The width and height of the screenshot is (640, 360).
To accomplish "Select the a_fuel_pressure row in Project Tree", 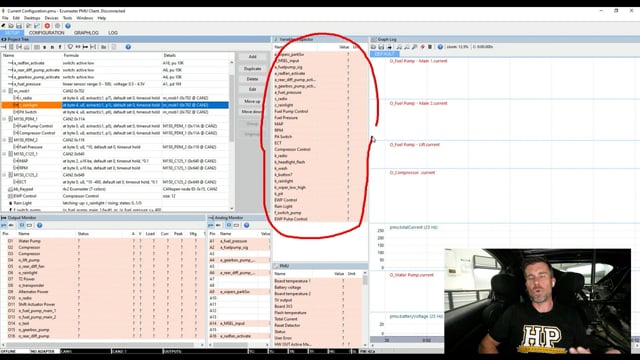I will tap(115, 84).
